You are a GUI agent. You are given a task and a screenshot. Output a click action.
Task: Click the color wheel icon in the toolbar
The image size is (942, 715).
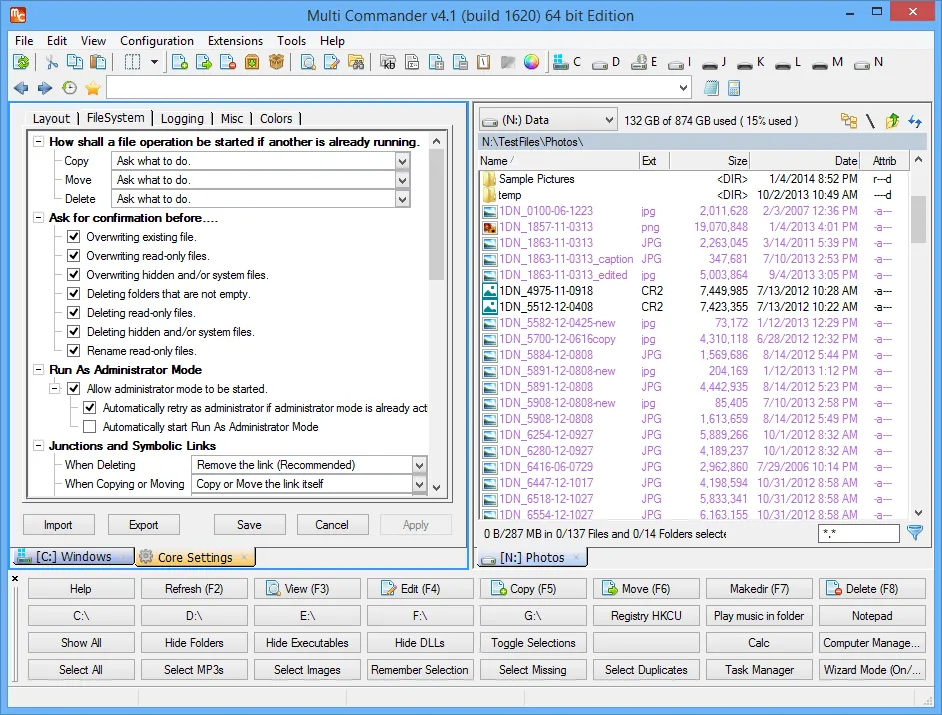(x=531, y=62)
